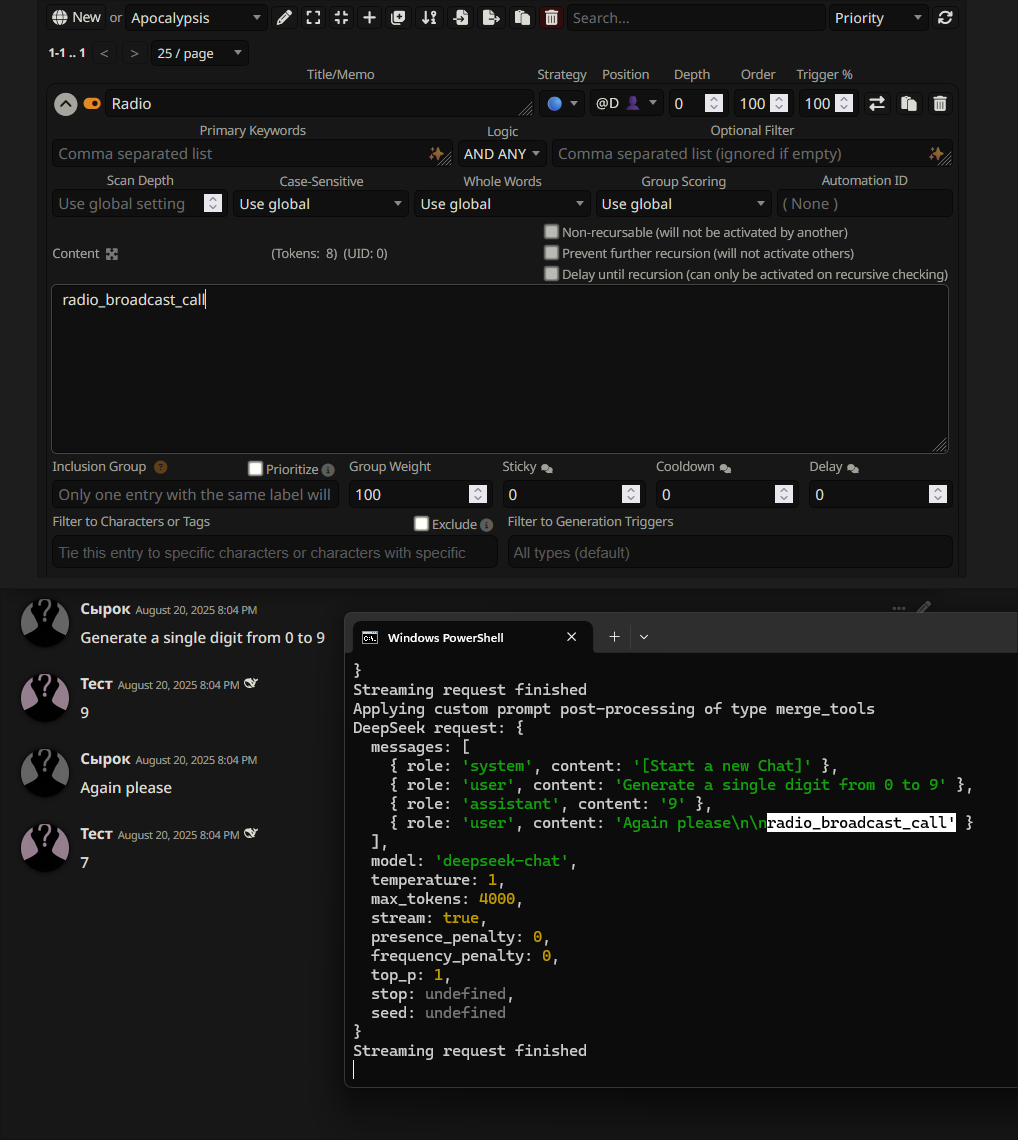The image size is (1018, 1140).
Task: Click the 'Generate a single digit' chat message
Action: pyautogui.click(x=202, y=638)
